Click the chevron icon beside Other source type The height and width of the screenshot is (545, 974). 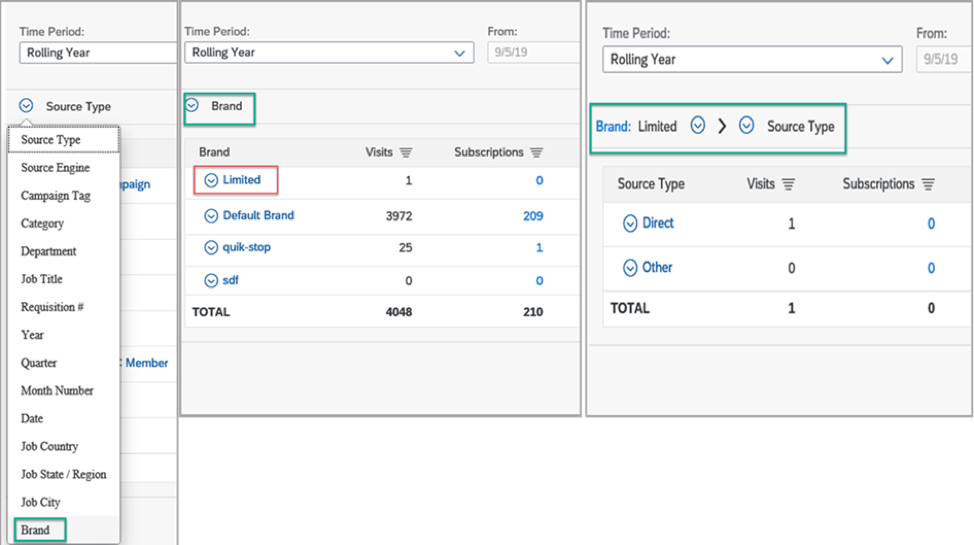point(630,268)
